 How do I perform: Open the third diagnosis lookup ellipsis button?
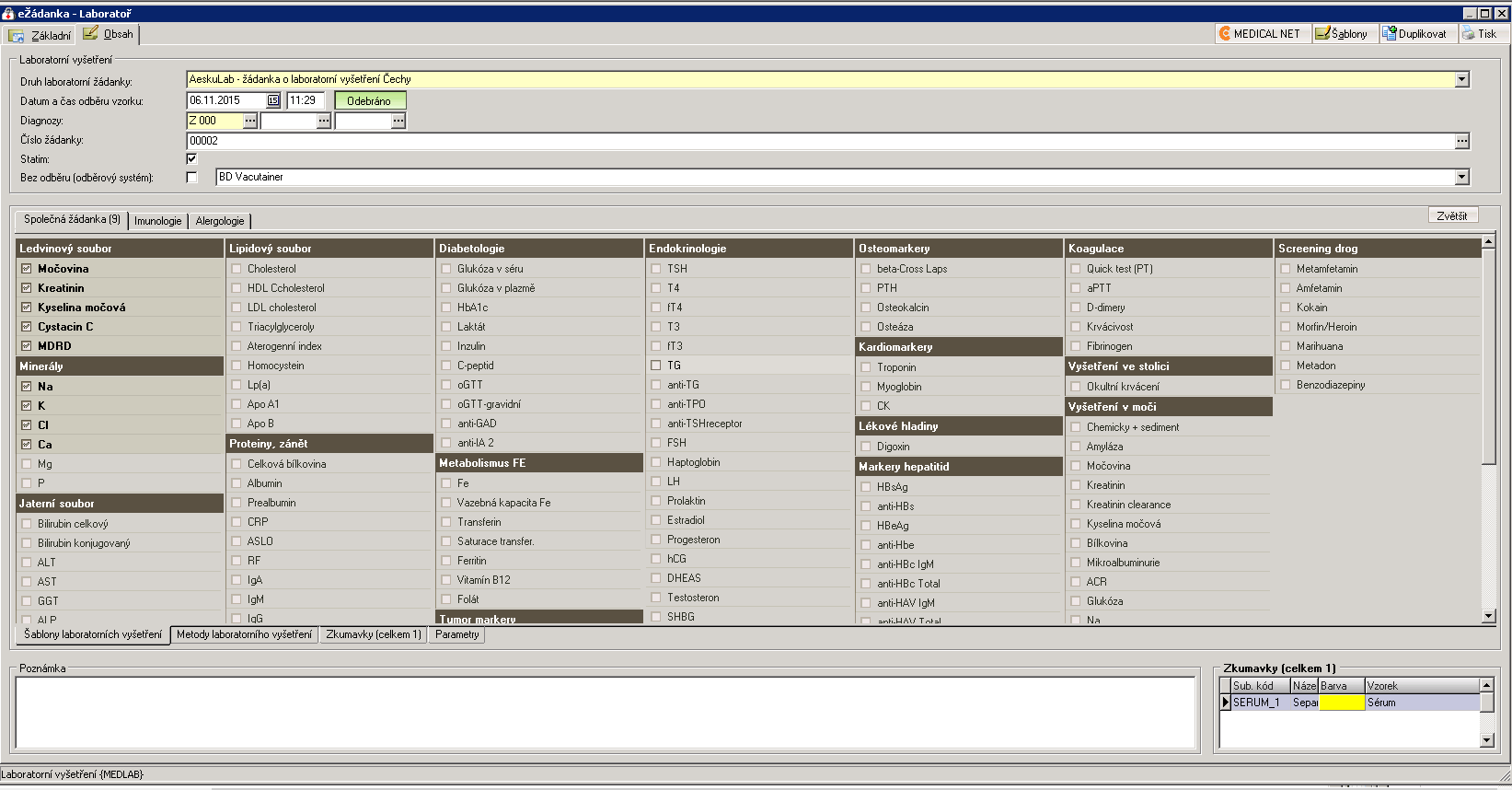point(398,121)
